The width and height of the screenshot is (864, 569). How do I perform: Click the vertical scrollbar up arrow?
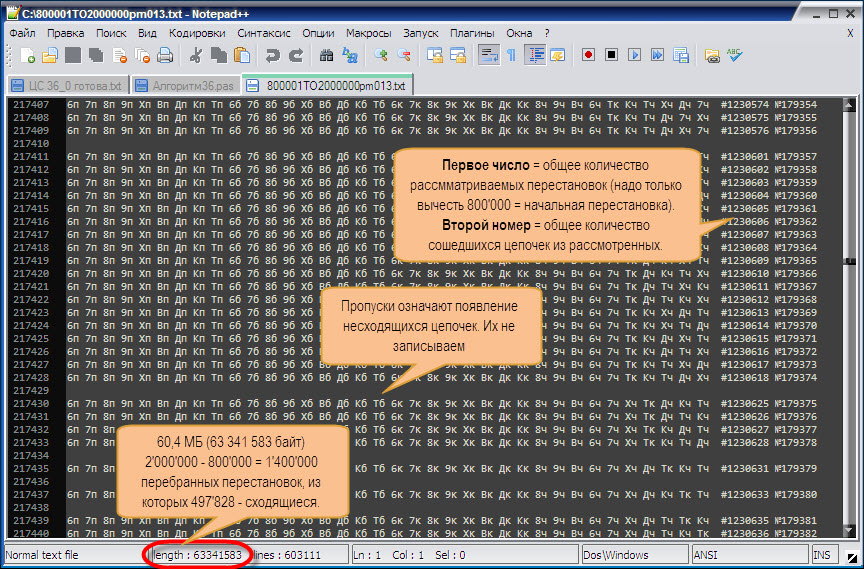[849, 104]
